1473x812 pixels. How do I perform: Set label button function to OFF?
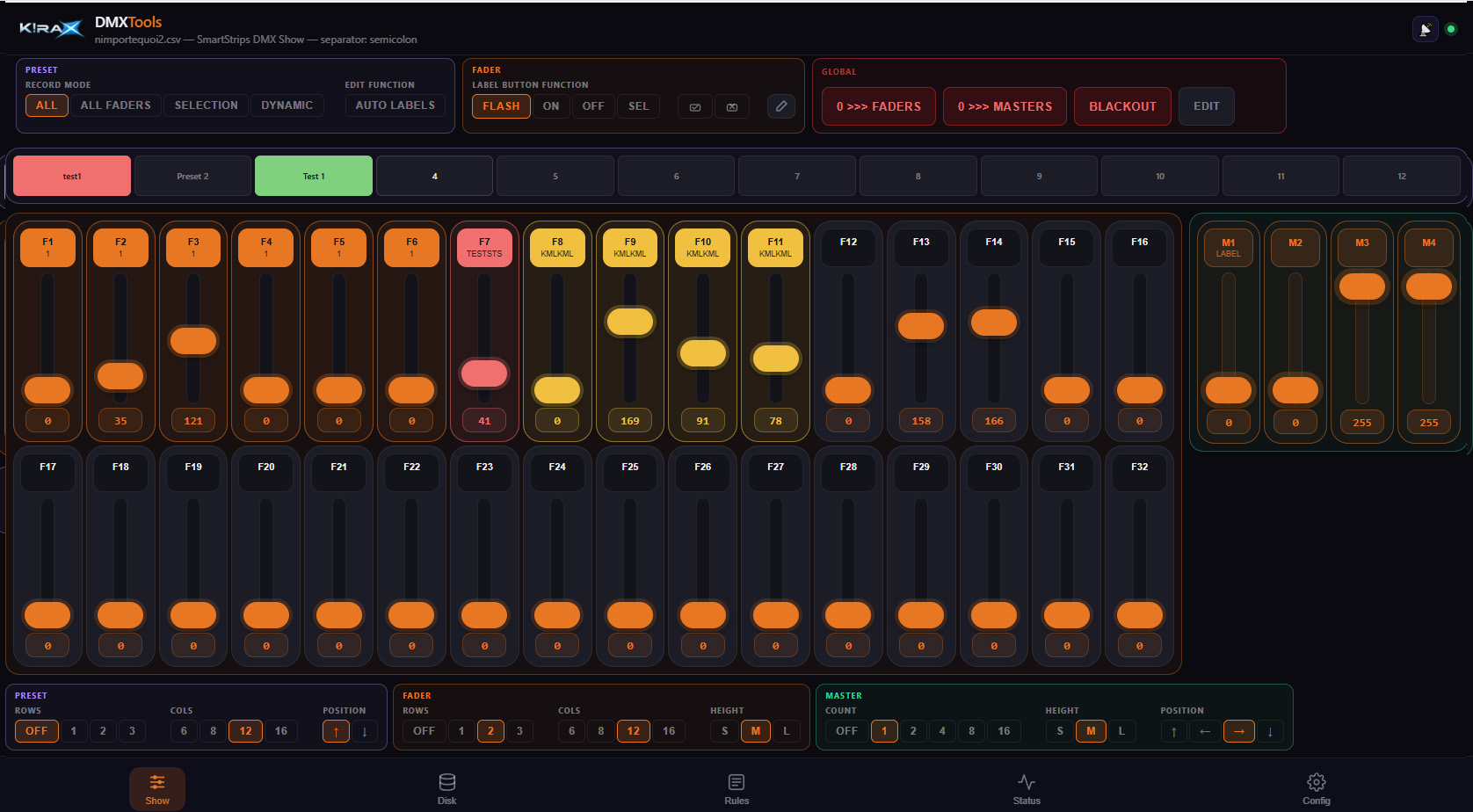click(x=593, y=106)
